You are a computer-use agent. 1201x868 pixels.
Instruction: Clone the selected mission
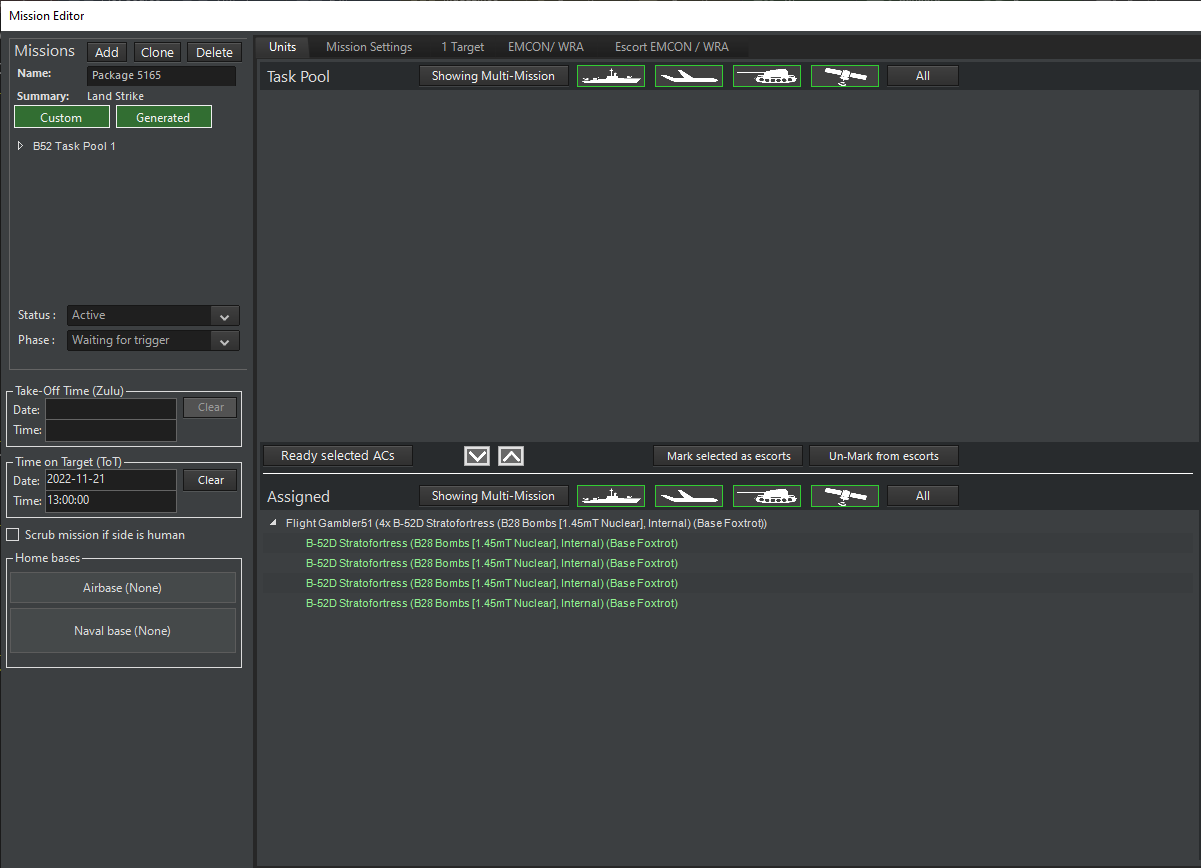[x=157, y=52]
